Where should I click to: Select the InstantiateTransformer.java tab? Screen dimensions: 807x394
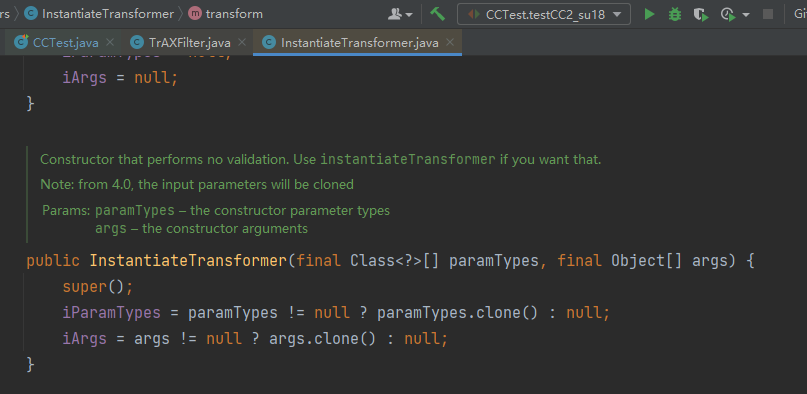[x=359, y=42]
